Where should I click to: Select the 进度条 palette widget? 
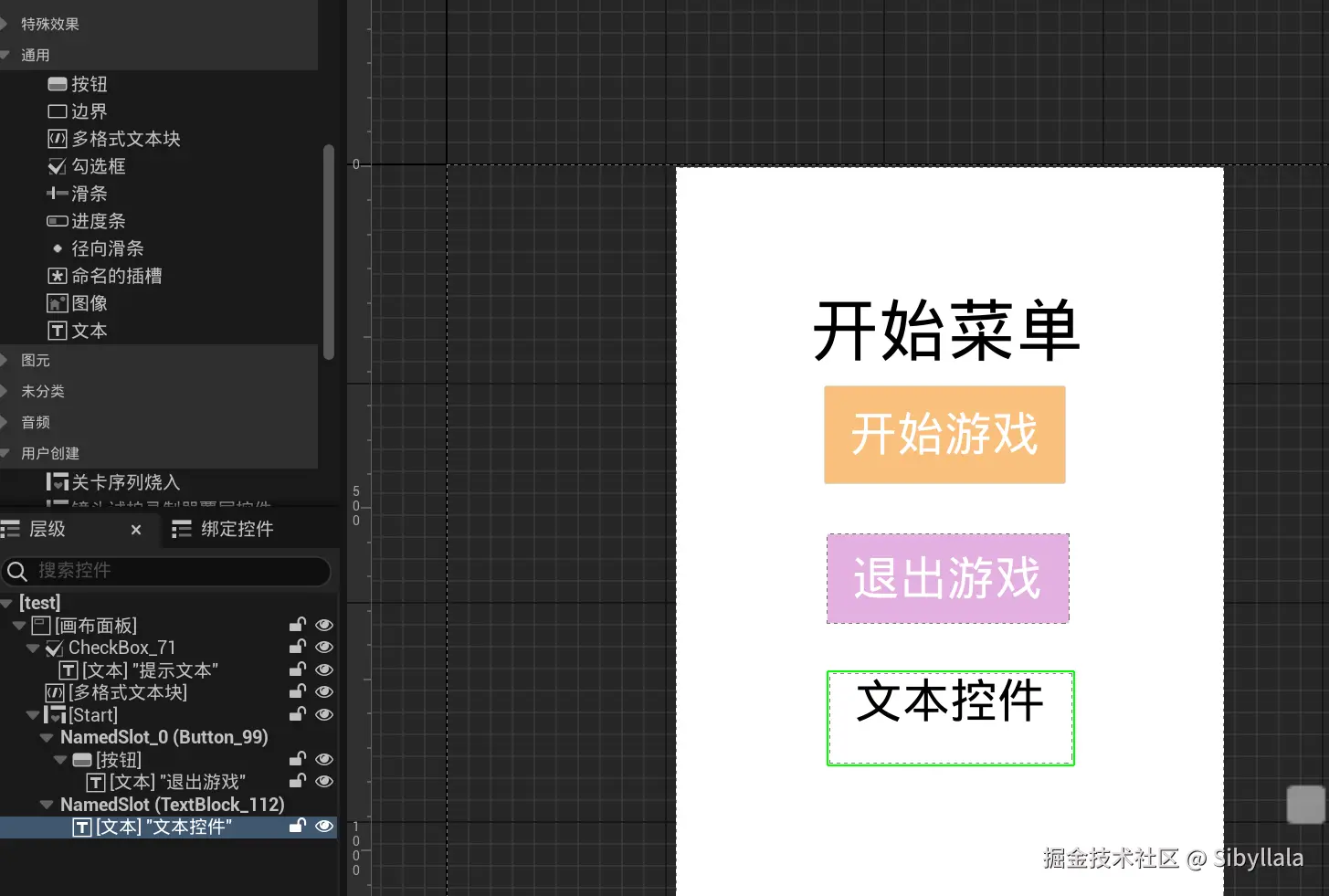87,221
